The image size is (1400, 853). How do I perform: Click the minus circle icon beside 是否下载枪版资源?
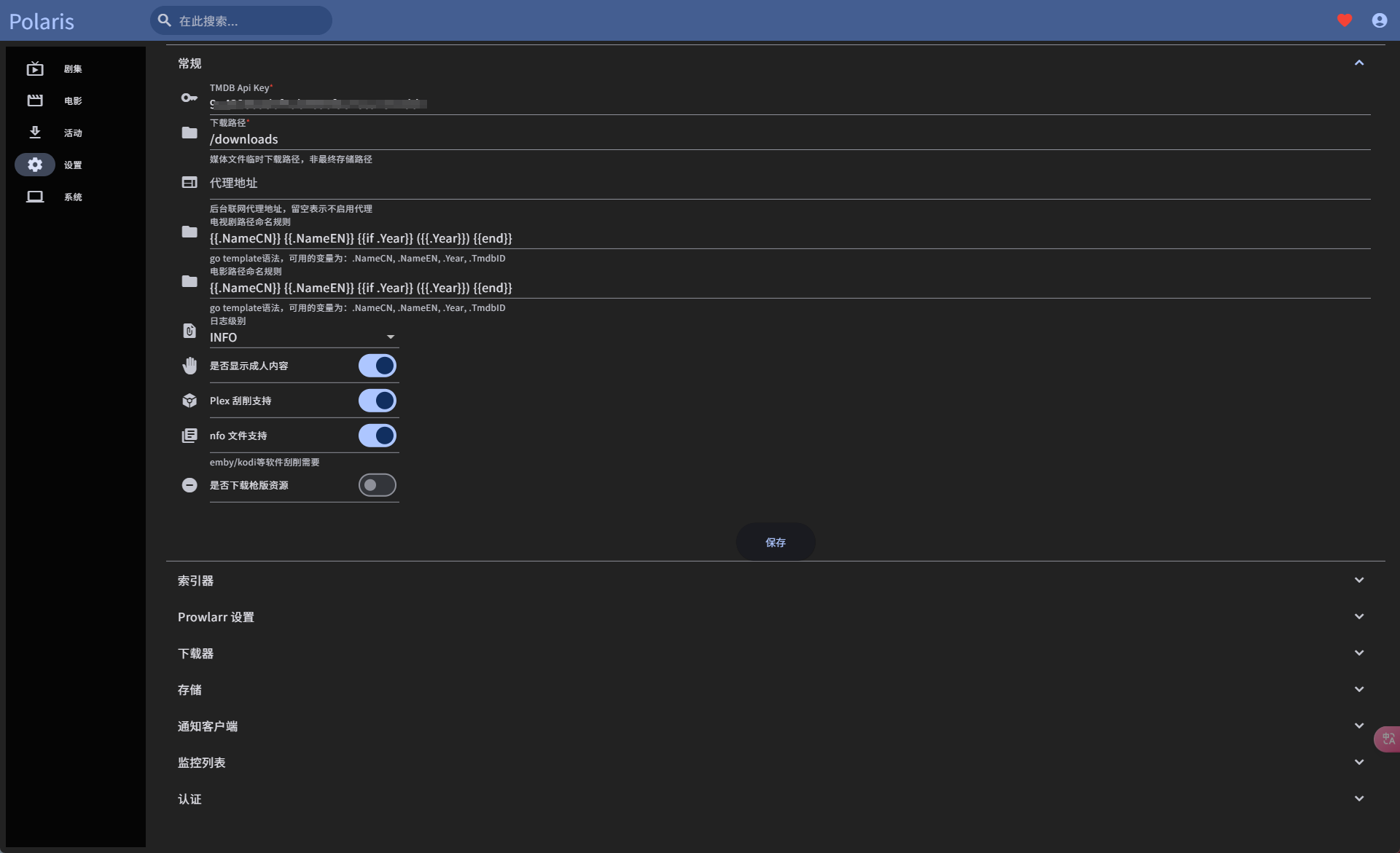(x=189, y=485)
